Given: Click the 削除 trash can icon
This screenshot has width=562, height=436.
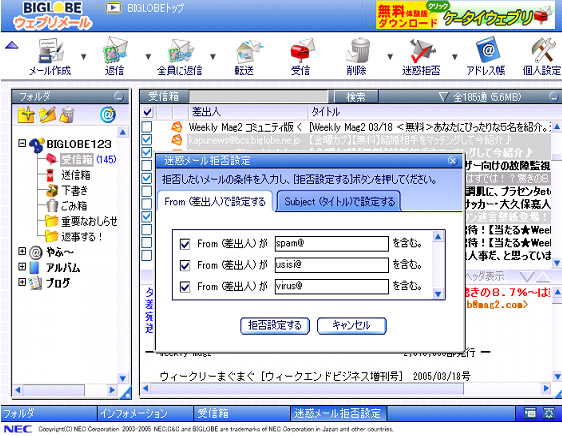Looking at the screenshot, I should click(x=357, y=51).
